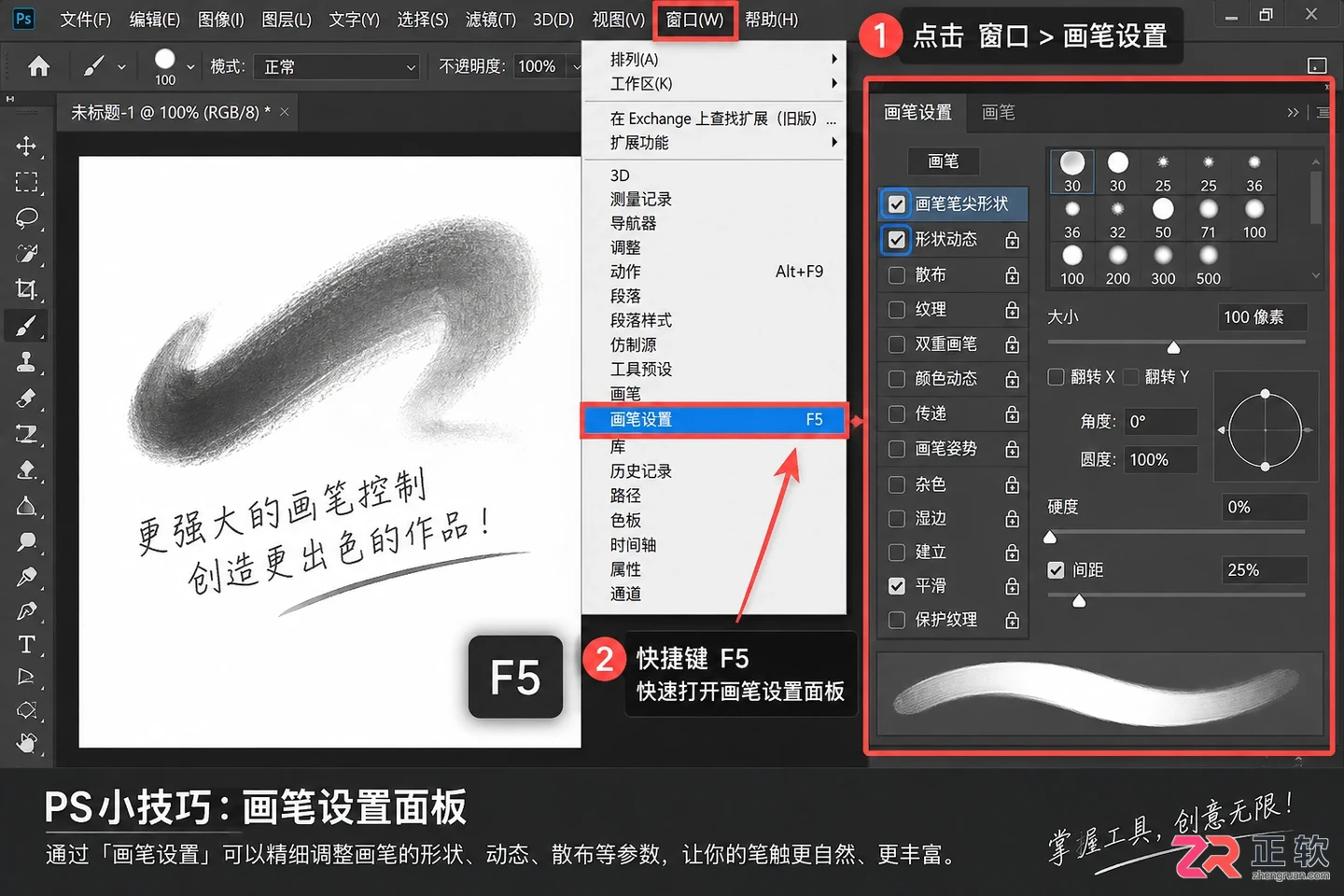Viewport: 1344px width, 896px height.
Task: Select the Crop tool
Action: 26,289
